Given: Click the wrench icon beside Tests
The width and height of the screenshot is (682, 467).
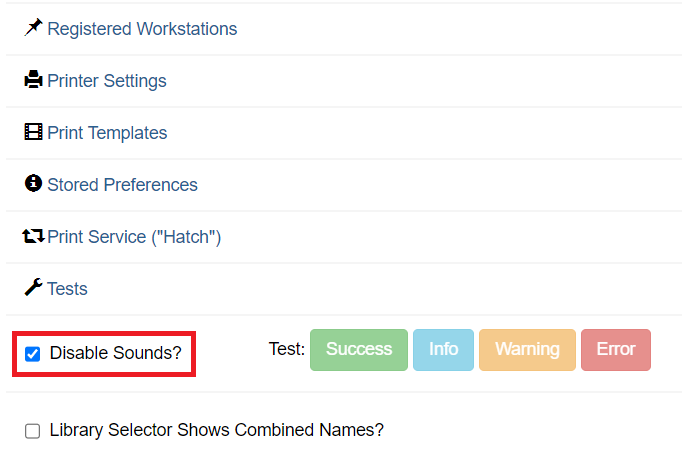Looking at the screenshot, I should (33, 288).
